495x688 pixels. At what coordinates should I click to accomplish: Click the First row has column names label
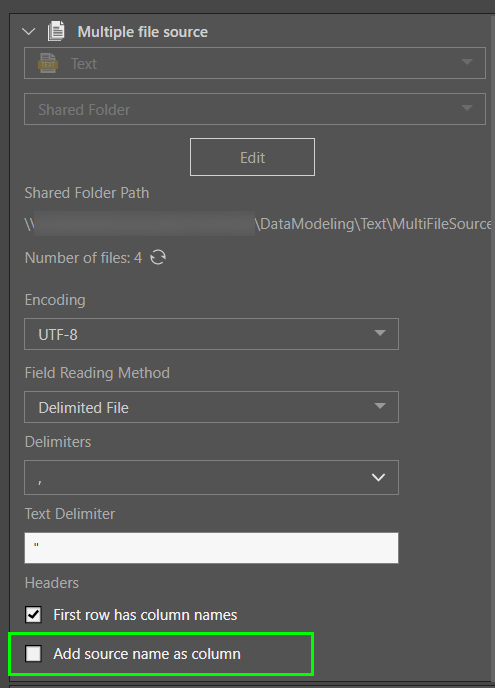point(145,615)
